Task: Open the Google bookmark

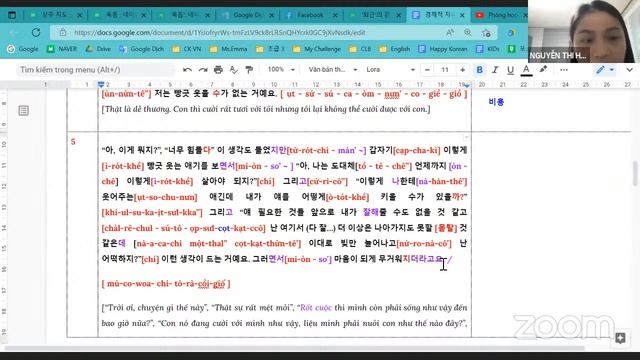Action: point(23,49)
